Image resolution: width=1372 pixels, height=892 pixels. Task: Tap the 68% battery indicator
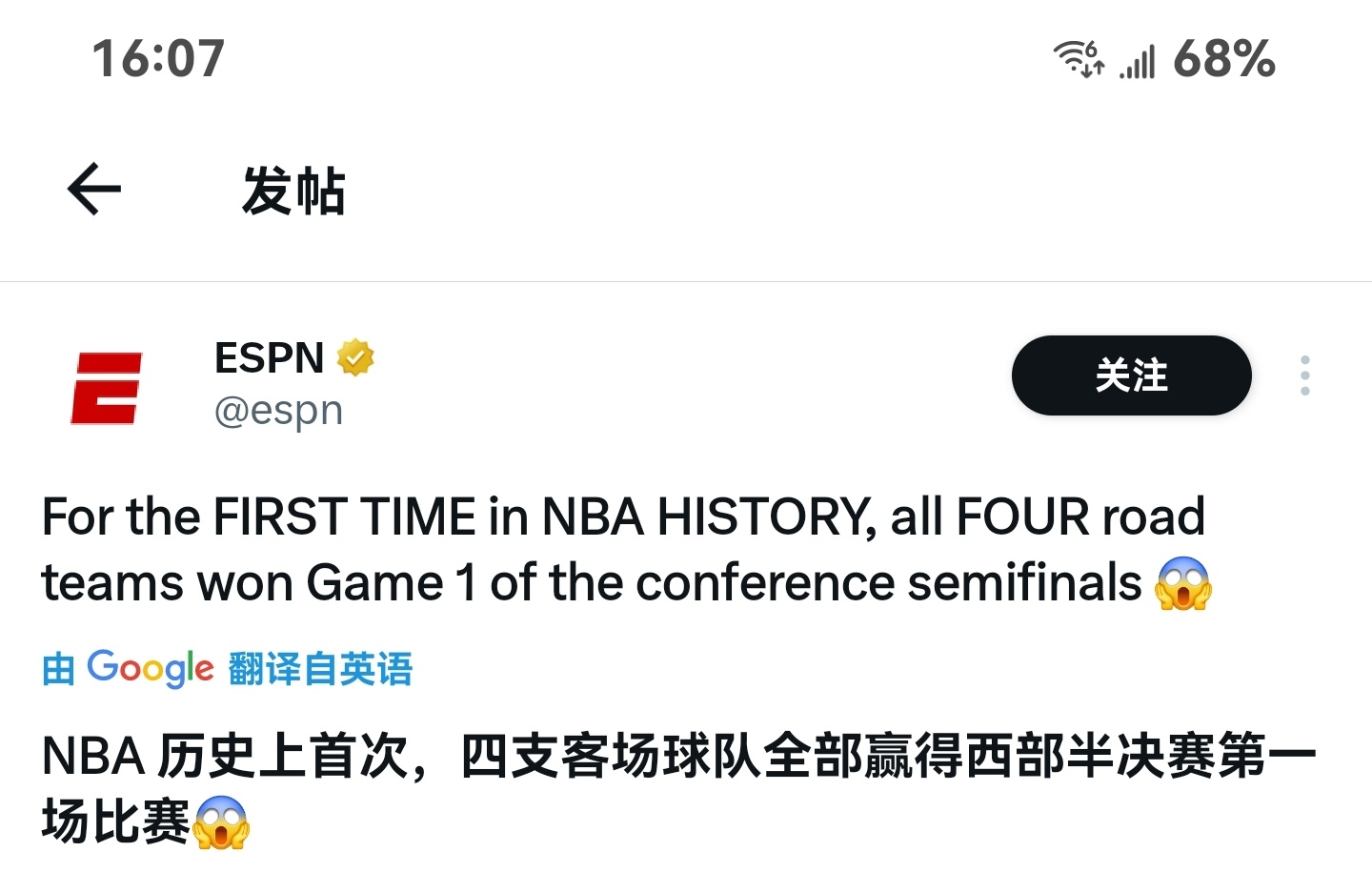click(1224, 58)
